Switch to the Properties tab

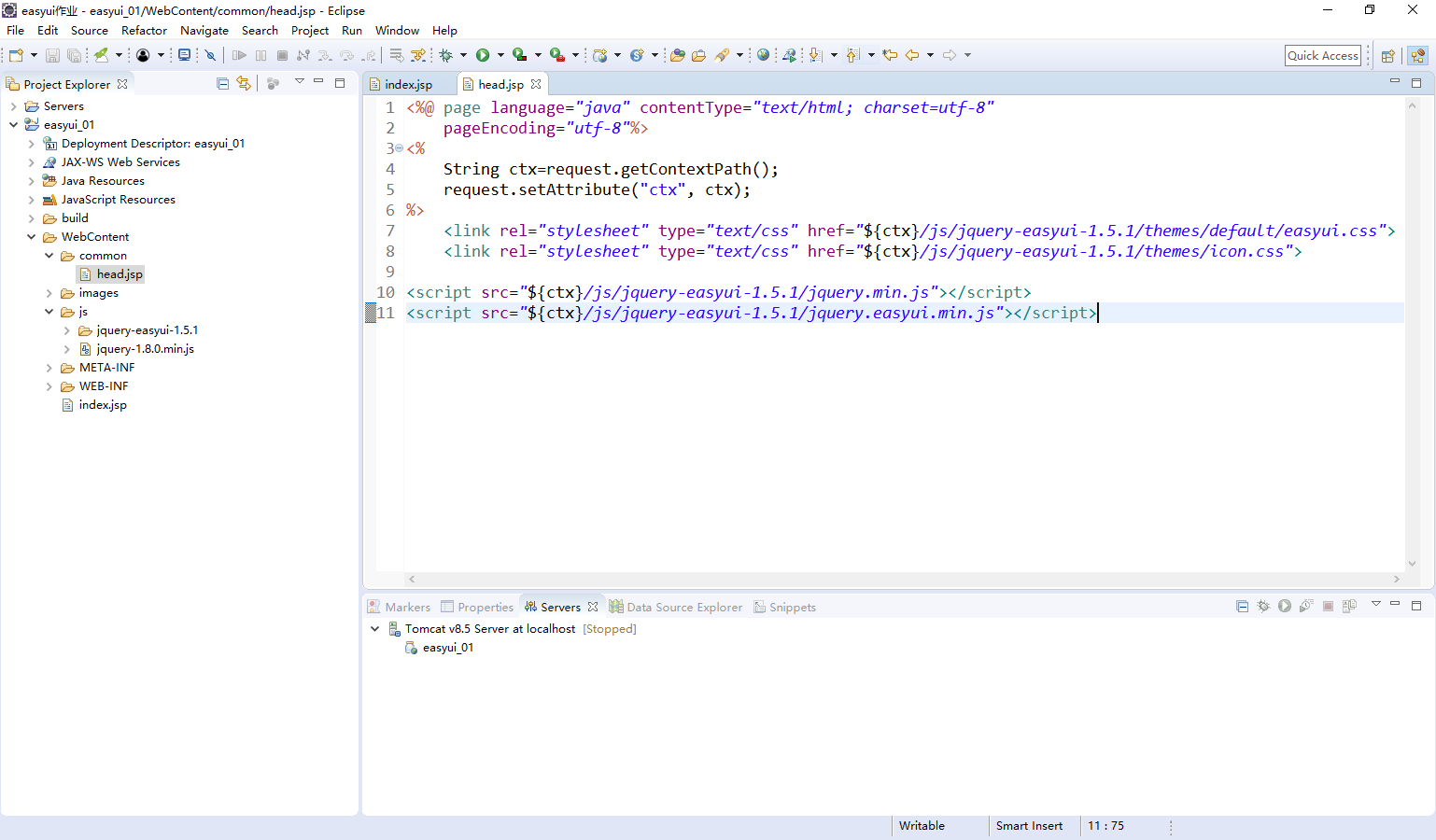(x=477, y=607)
